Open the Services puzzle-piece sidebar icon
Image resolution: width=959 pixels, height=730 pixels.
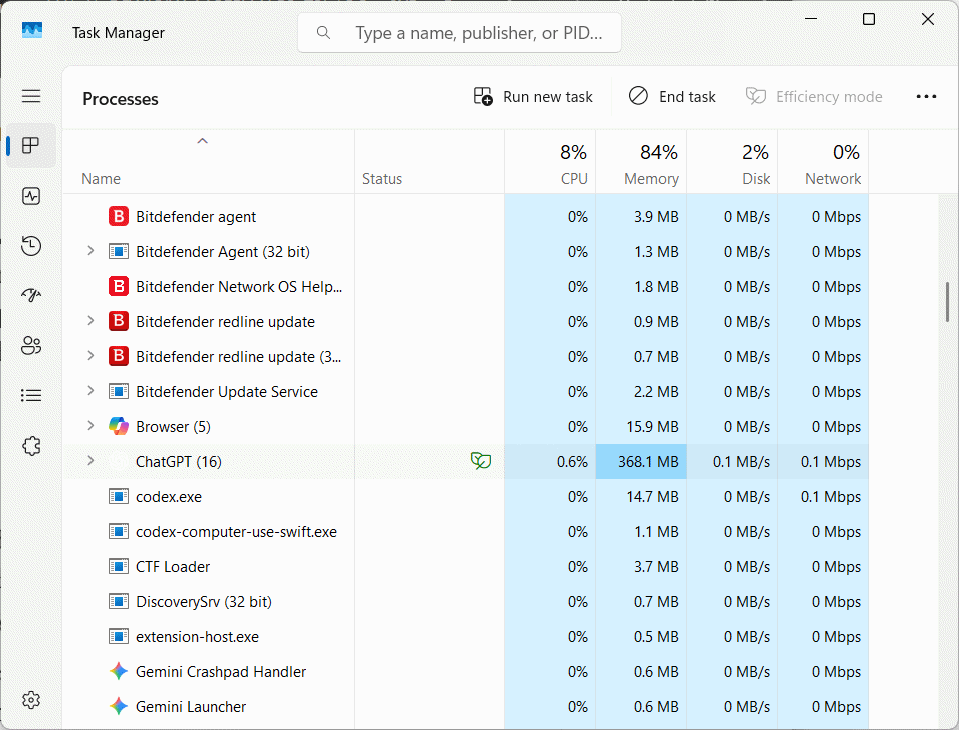31,446
